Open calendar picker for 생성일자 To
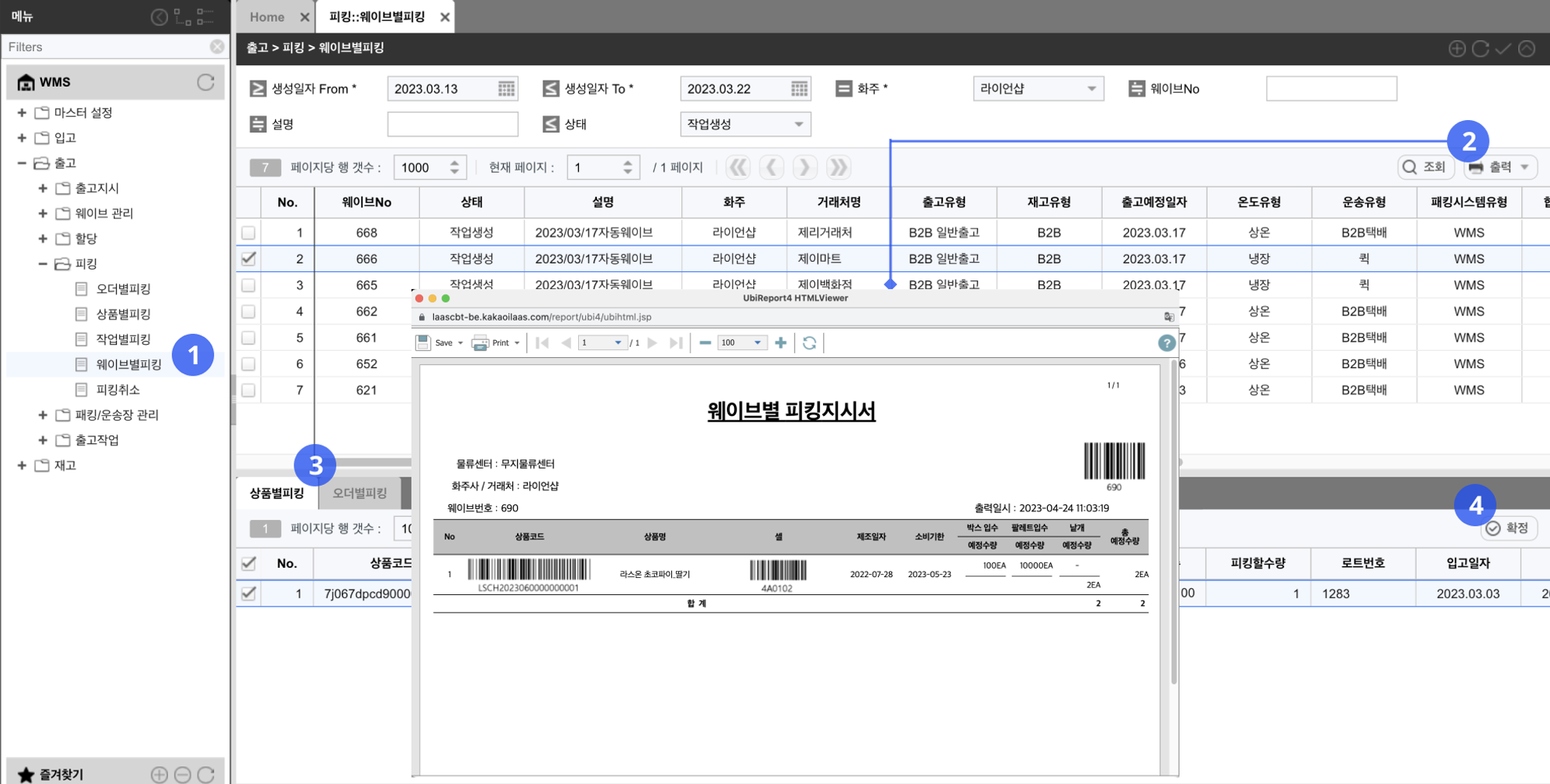1550x784 pixels. [x=799, y=89]
